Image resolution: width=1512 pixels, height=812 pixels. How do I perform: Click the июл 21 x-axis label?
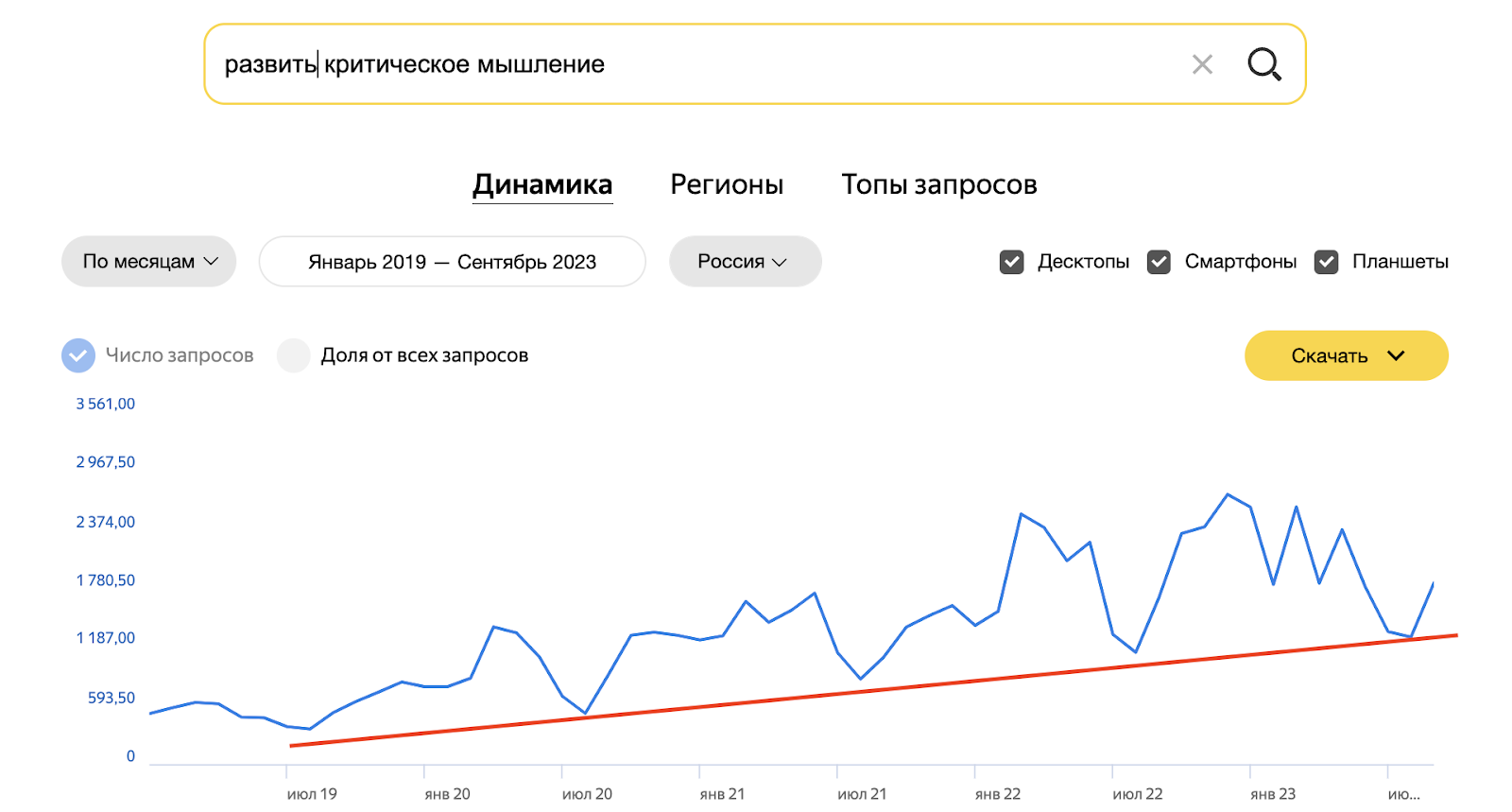862,794
